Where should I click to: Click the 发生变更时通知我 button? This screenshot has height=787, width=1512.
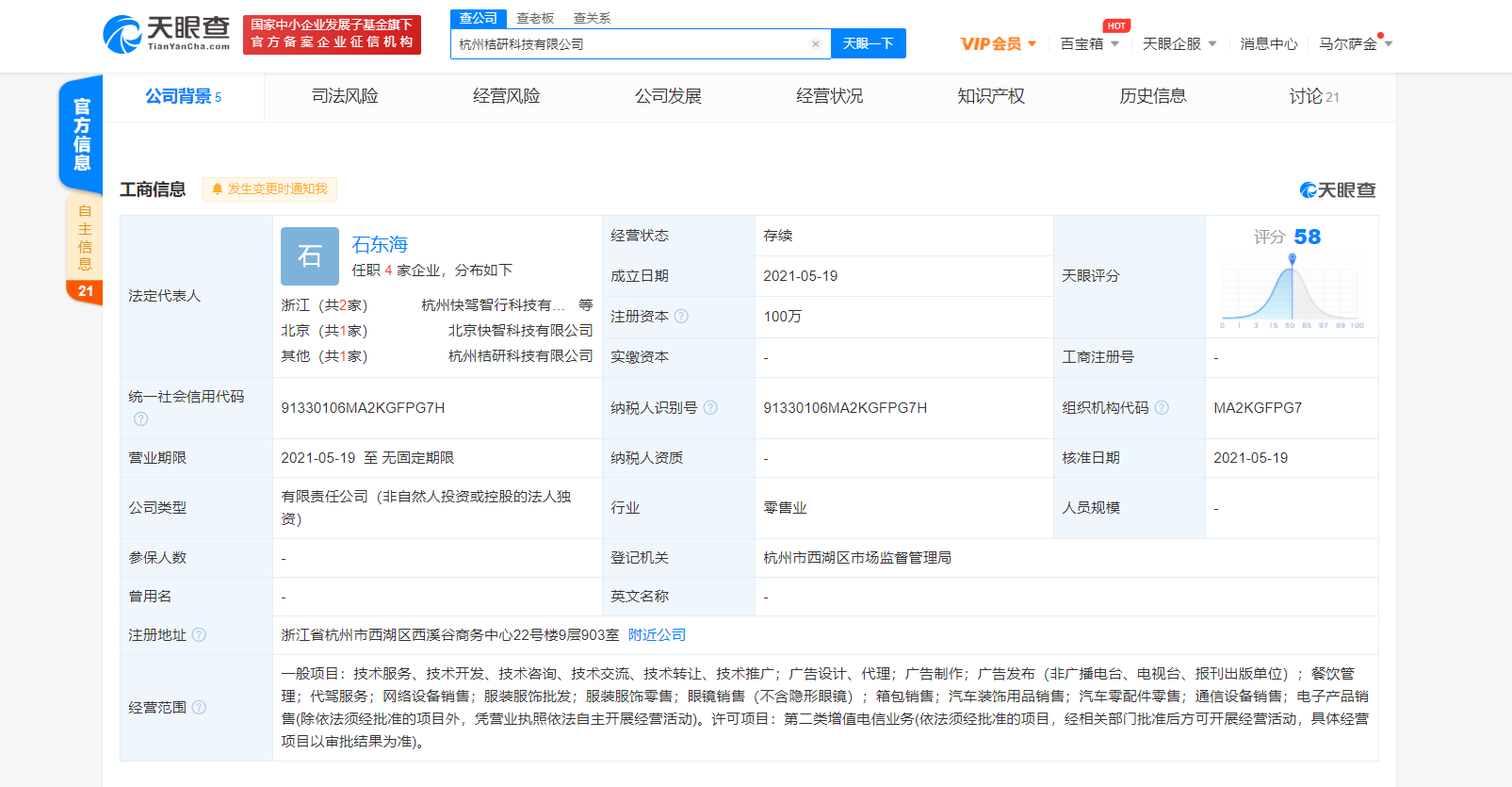click(269, 189)
